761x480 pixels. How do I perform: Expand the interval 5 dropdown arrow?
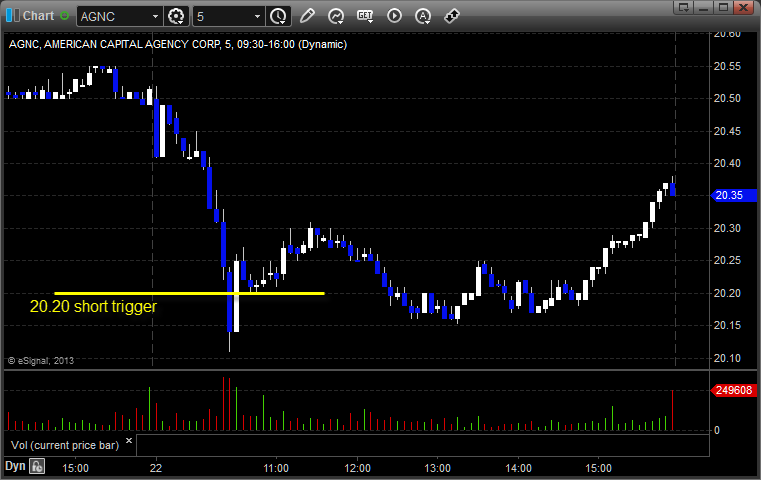coord(258,17)
